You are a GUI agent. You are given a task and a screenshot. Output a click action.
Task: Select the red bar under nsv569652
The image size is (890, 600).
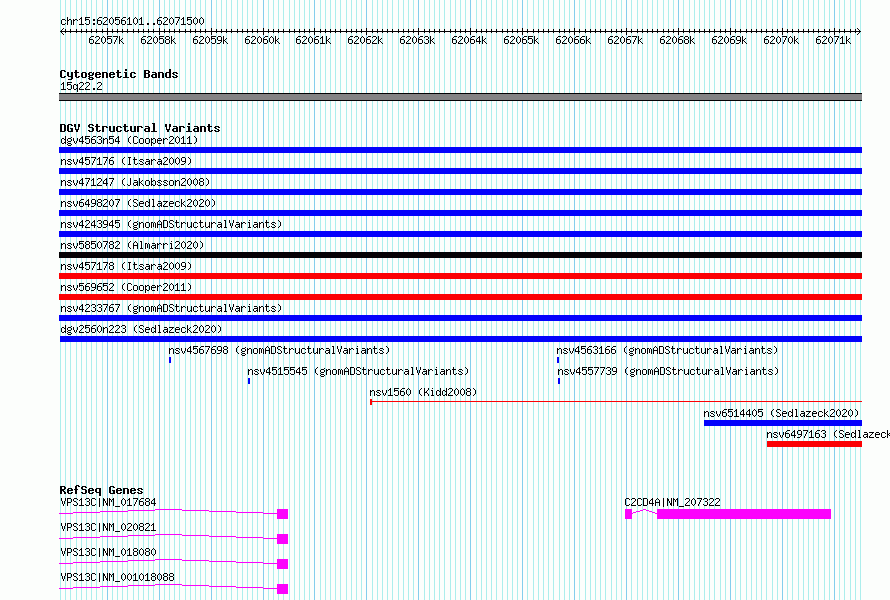coord(460,297)
